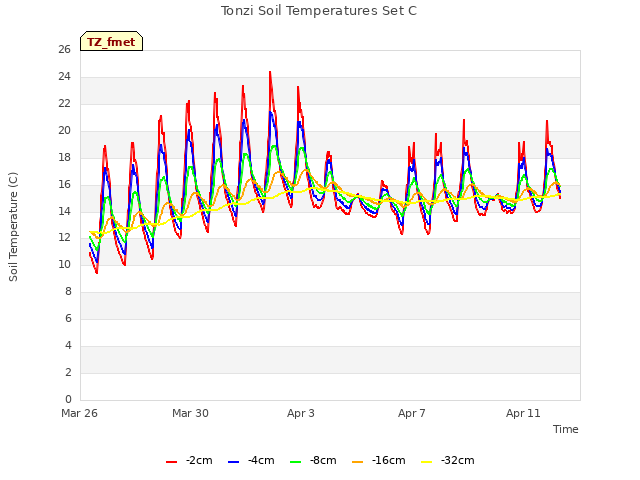Viewport: 640px width, 480px height.
Task: Click the 16 y-axis tick label
Action: [64, 184]
